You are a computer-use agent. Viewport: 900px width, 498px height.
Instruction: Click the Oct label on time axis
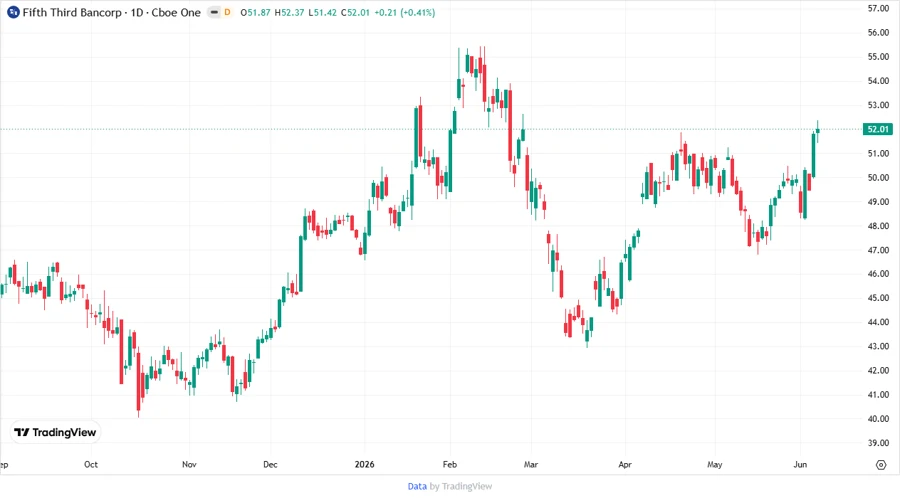click(91, 464)
